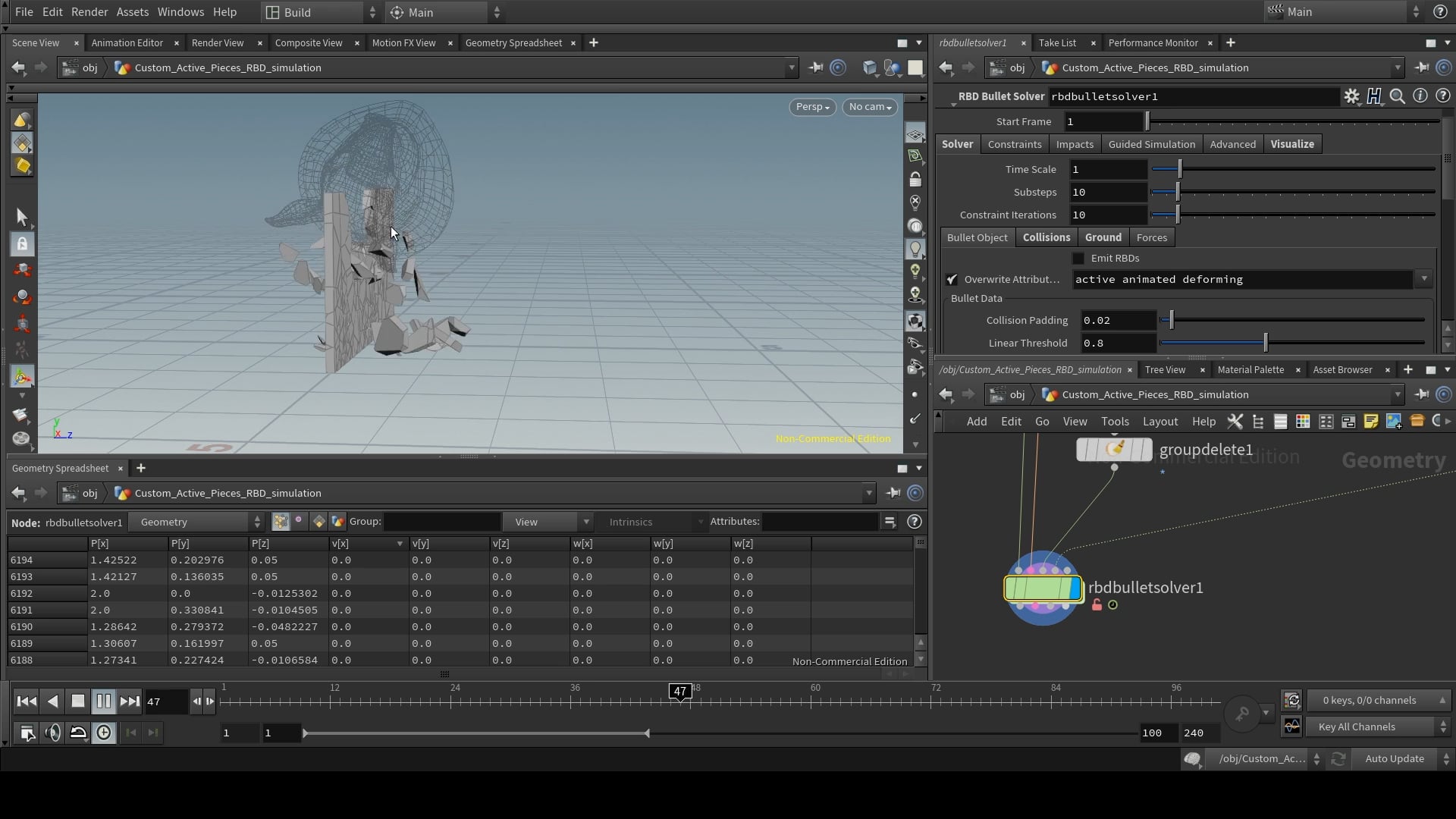
Task: Open the Persp viewport dropdown
Action: click(811, 107)
